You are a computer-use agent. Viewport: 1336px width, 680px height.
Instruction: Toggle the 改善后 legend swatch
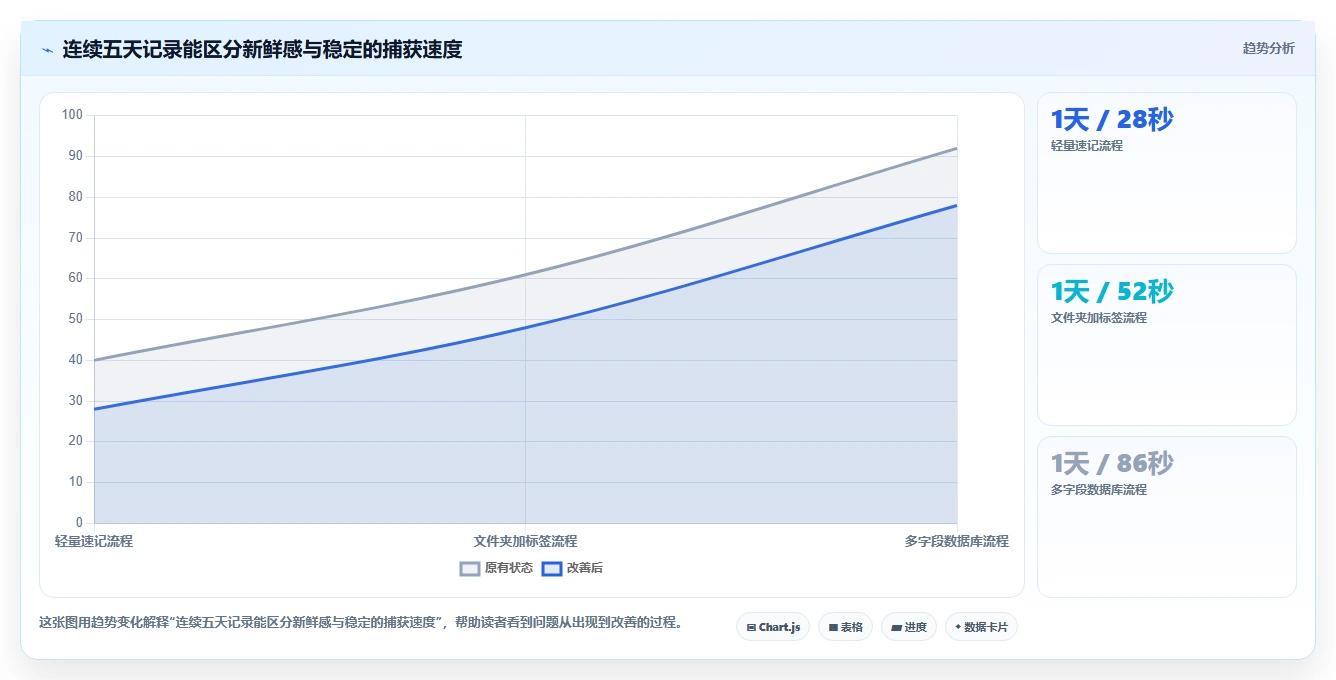(552, 568)
